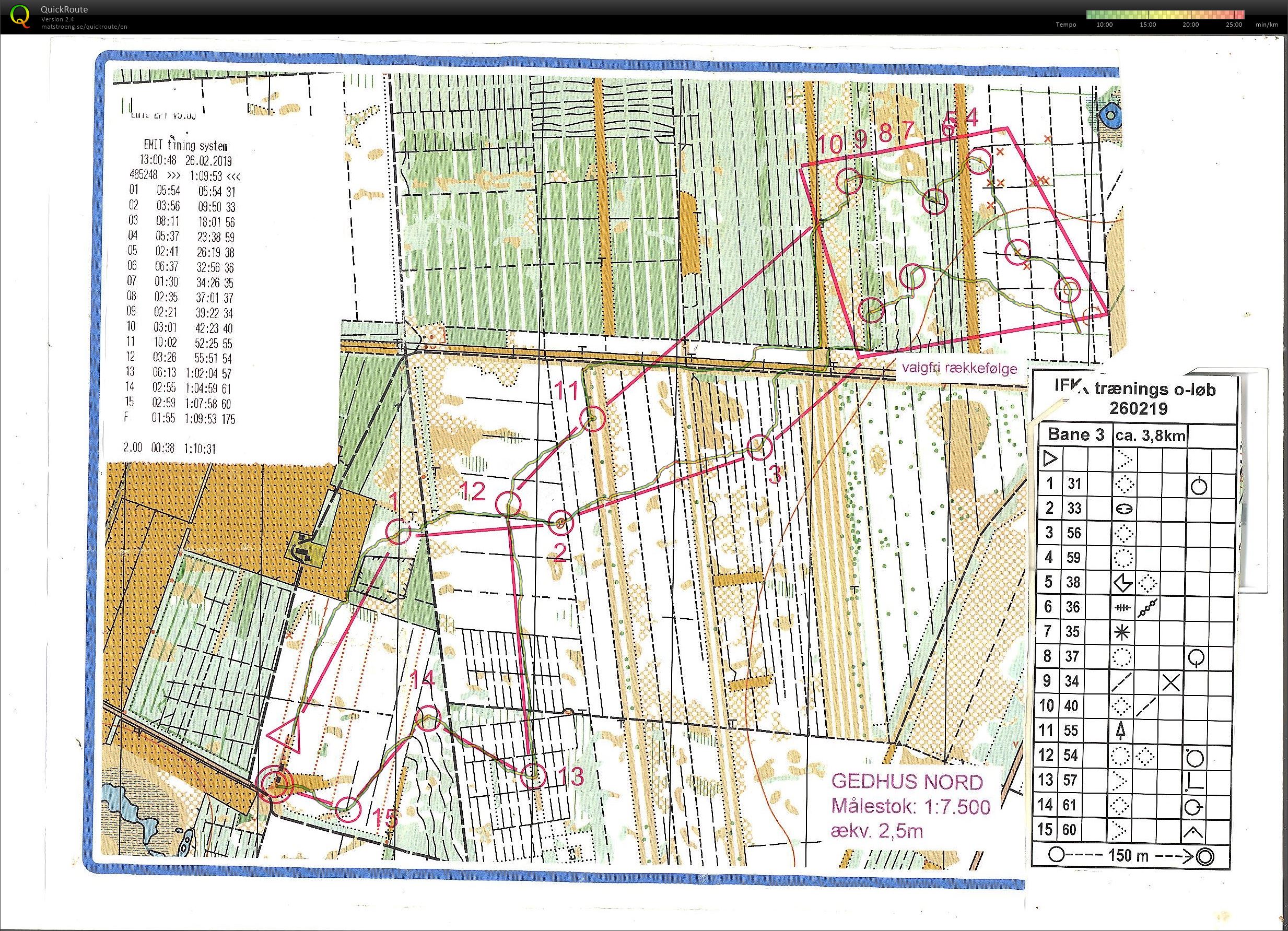Click the circle symbol at end of row 8 (37)
The width and height of the screenshot is (1288, 931).
click(1197, 657)
